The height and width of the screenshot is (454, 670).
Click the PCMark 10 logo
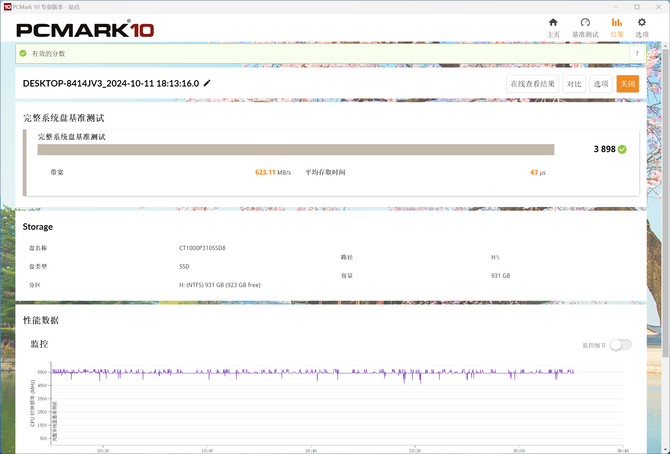(85, 29)
